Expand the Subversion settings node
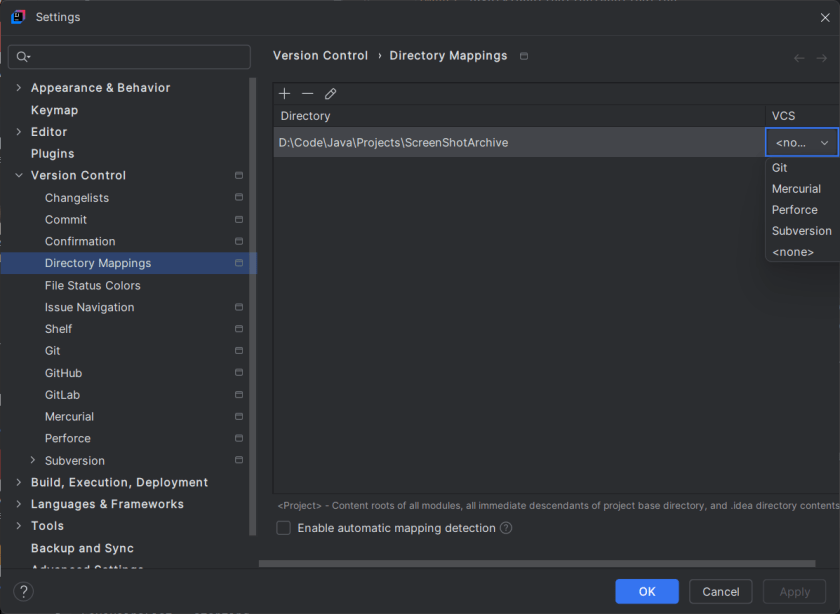 tap(33, 461)
